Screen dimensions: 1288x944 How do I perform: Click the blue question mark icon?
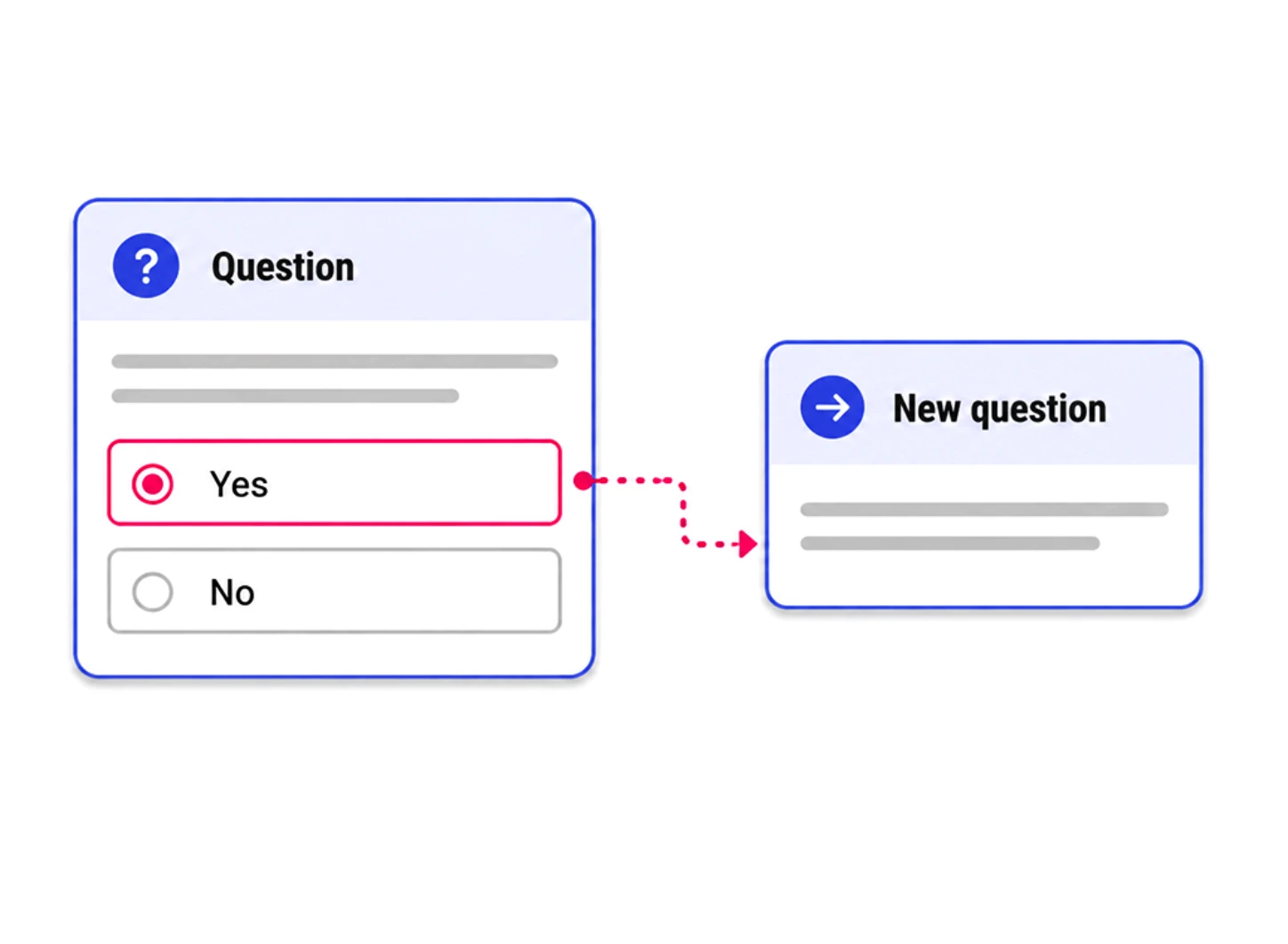click(x=146, y=265)
